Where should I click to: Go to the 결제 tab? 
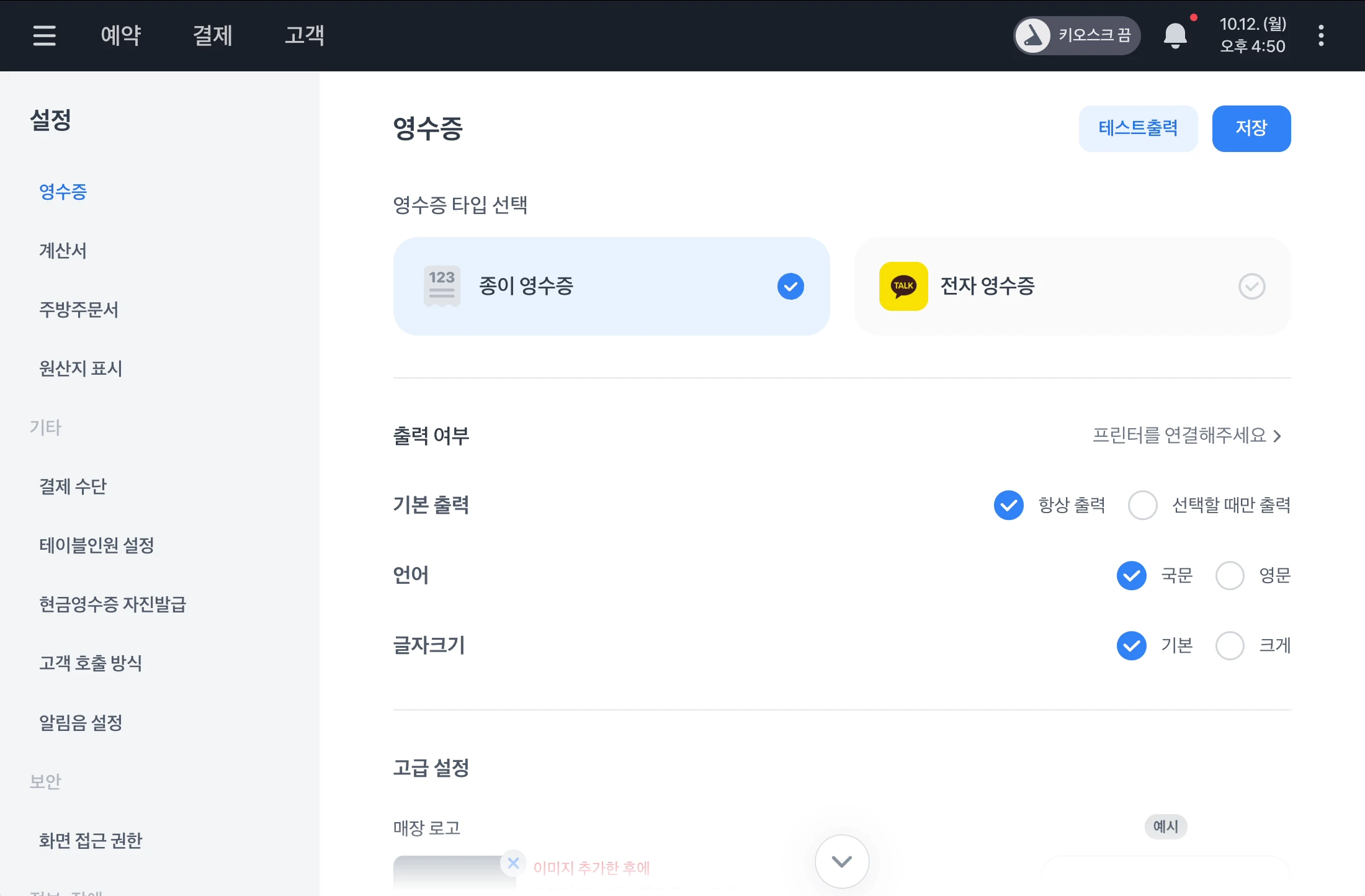212,35
